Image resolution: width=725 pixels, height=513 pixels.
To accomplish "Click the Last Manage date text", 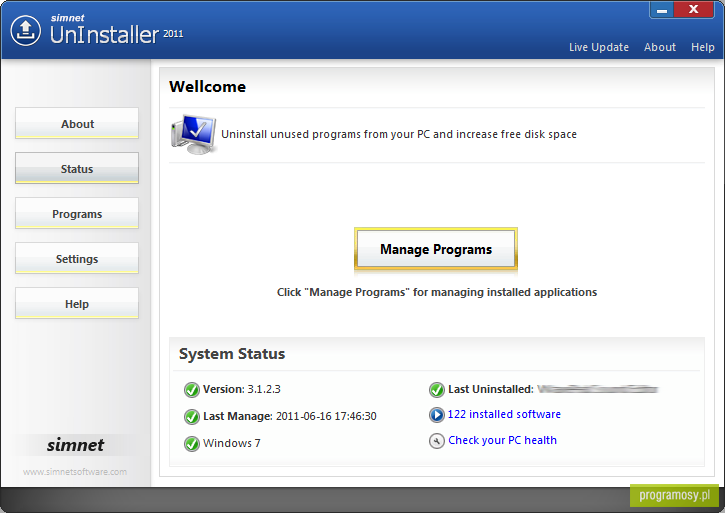I will (x=289, y=416).
